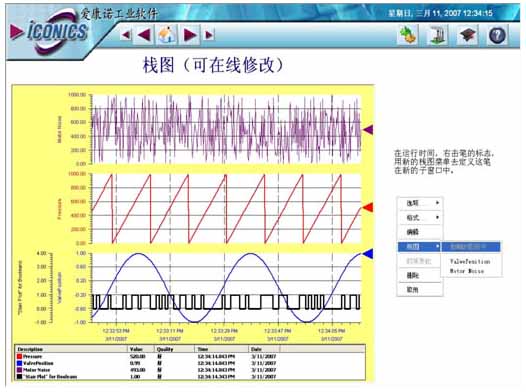526x392 pixels.
Task: Choose Motor Noise in the submenu
Action: point(467,271)
